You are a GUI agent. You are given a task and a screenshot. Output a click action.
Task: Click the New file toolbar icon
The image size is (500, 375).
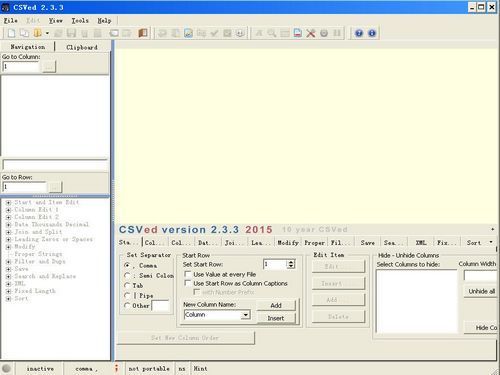coord(12,33)
